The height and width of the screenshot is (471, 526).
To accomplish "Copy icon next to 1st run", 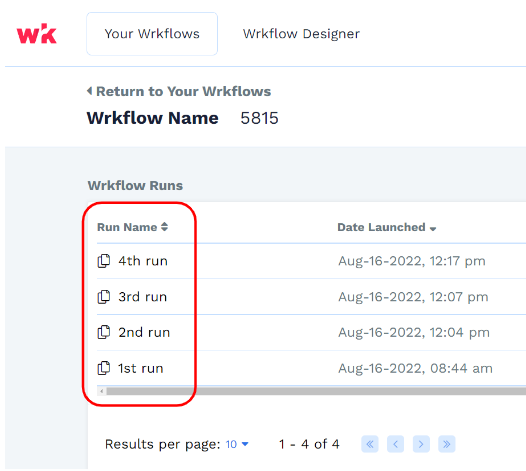I will (104, 368).
